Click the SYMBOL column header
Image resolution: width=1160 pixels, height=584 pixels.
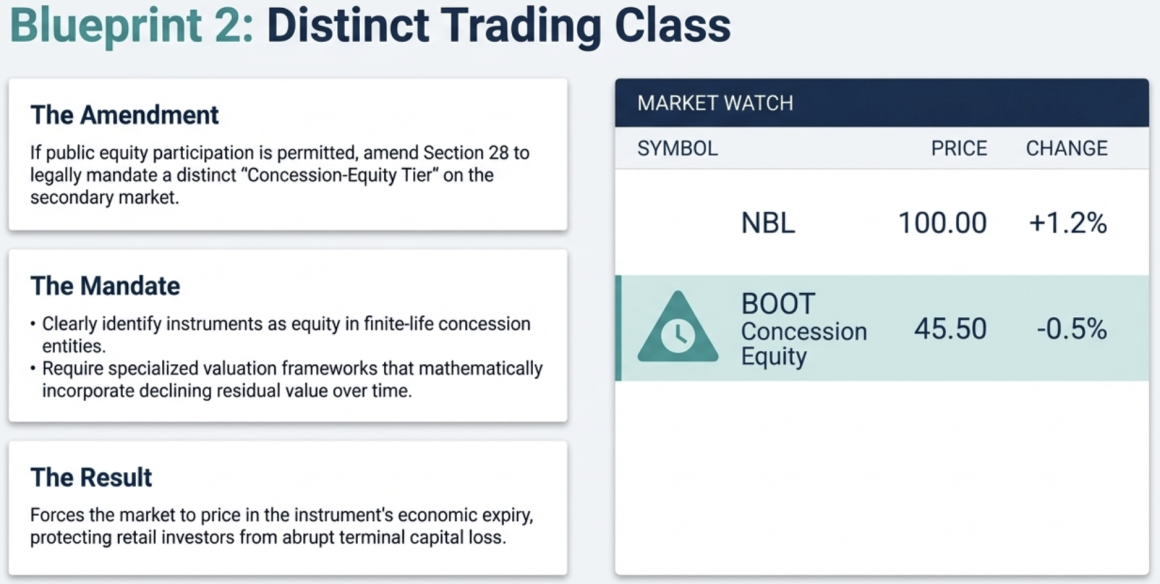(677, 149)
